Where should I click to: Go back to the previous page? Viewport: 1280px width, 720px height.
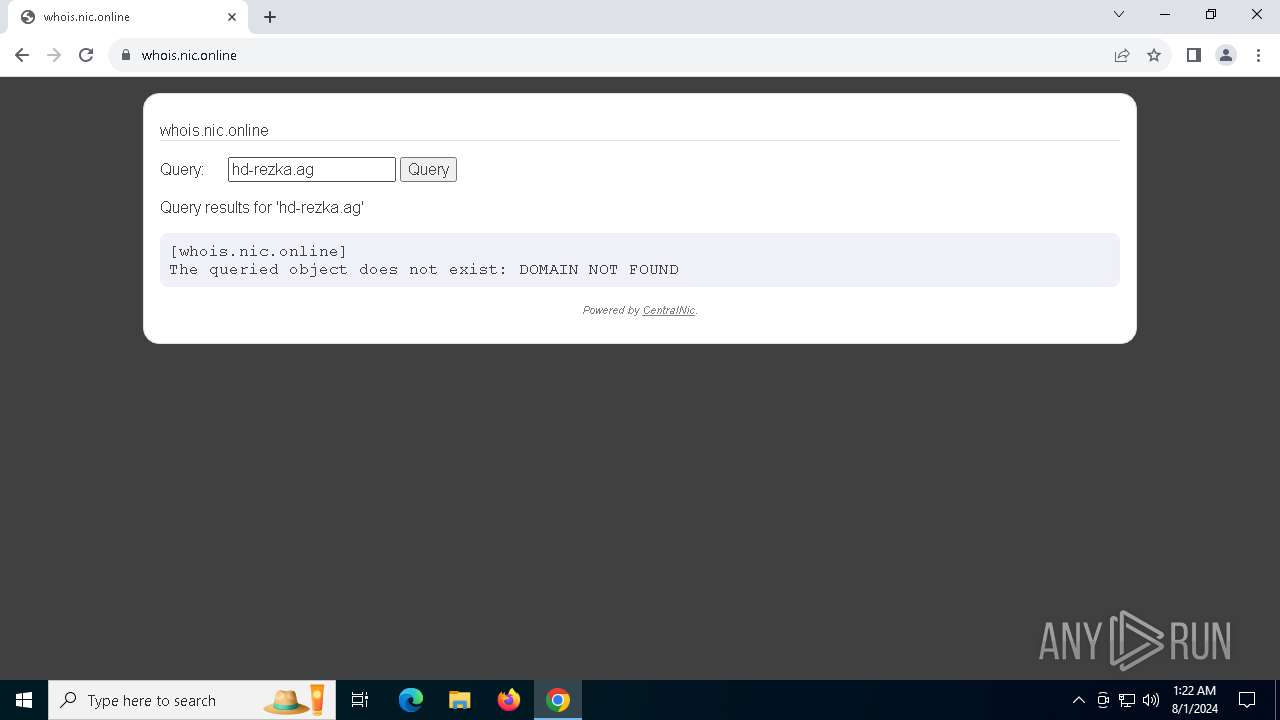click(22, 55)
